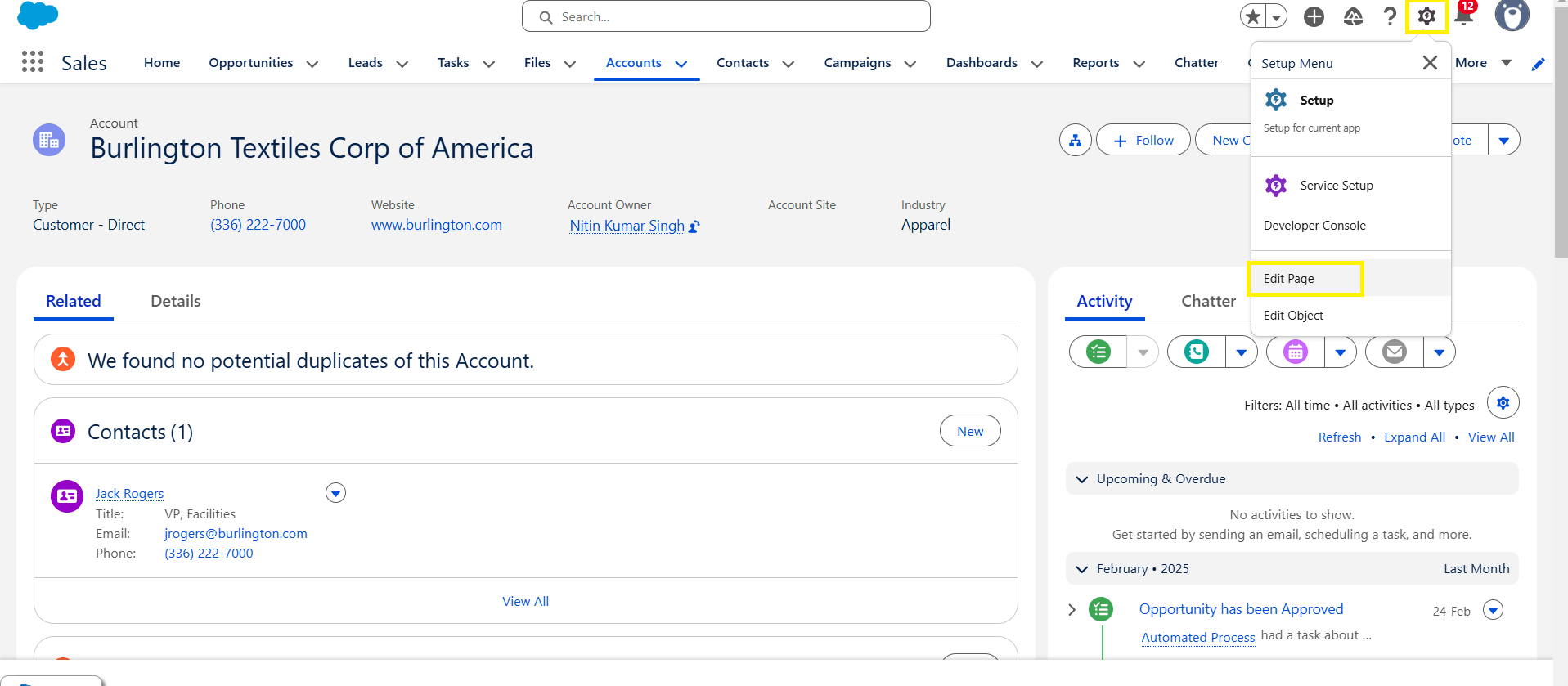
Task: Collapse the February 2025 section
Action: (x=1082, y=569)
